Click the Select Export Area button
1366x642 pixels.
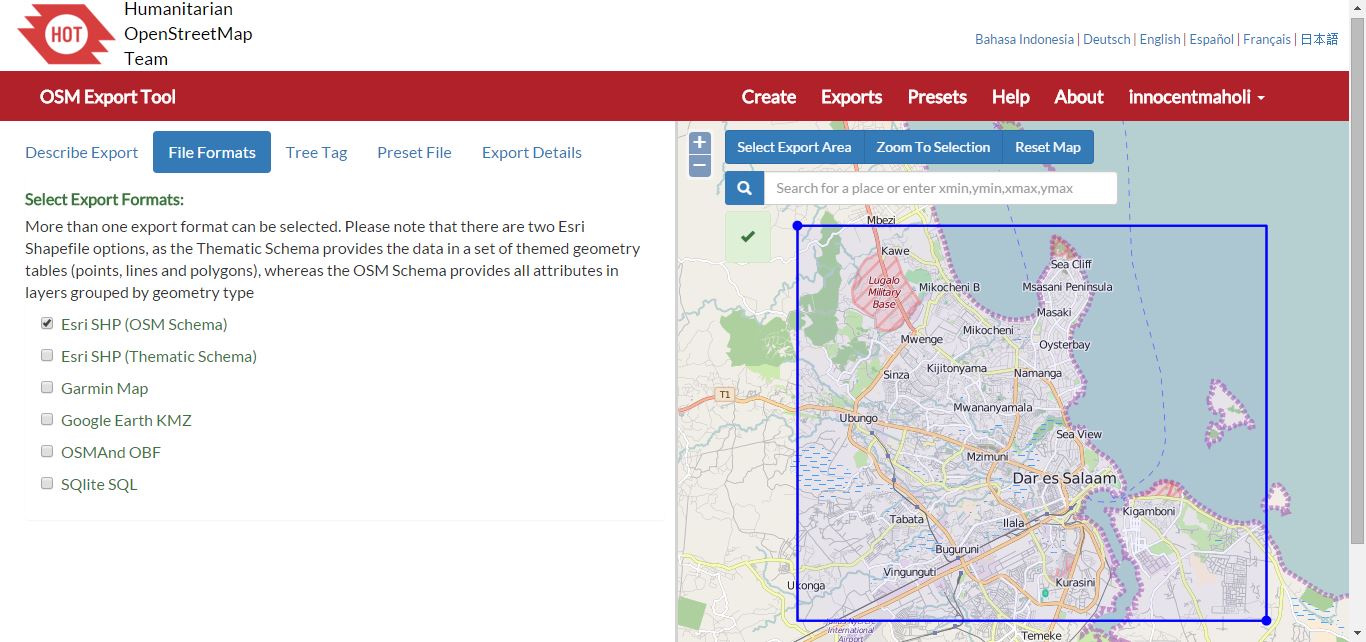click(794, 147)
